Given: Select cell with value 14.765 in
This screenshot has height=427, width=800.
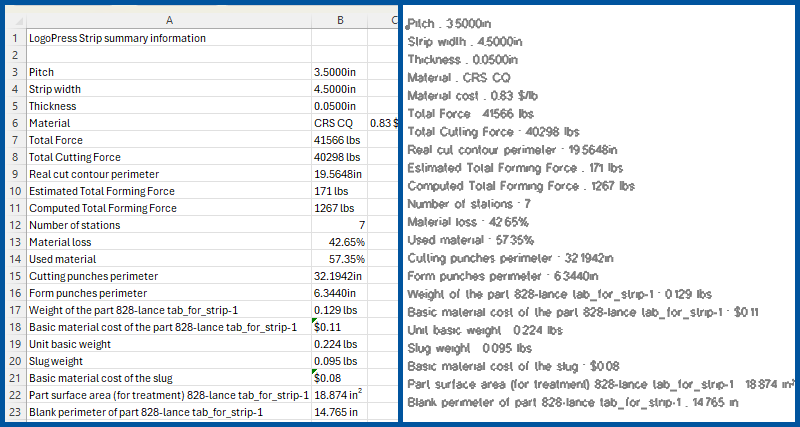Looking at the screenshot, I should point(340,412).
